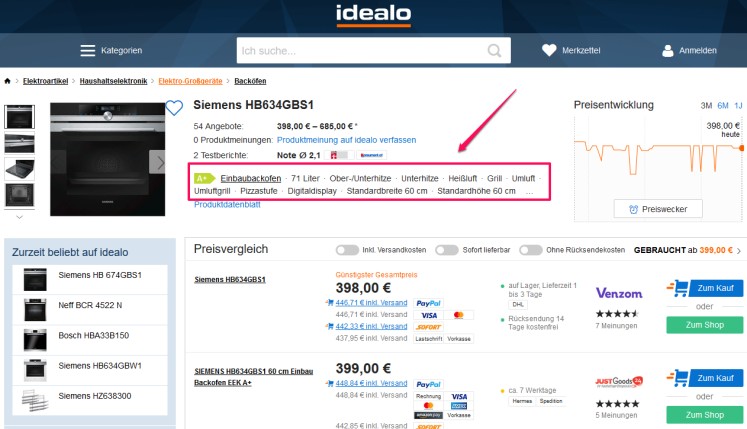Click the idealo logo
Screen dimensions: 747x429
(374, 15)
